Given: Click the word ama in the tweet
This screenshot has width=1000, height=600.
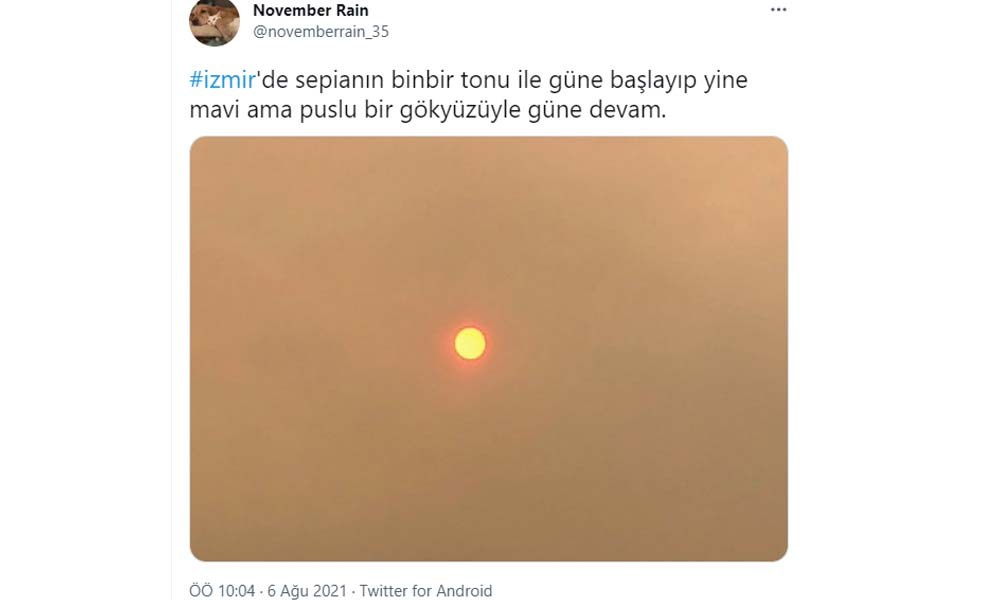Looking at the screenshot, I should pyautogui.click(x=270, y=112).
